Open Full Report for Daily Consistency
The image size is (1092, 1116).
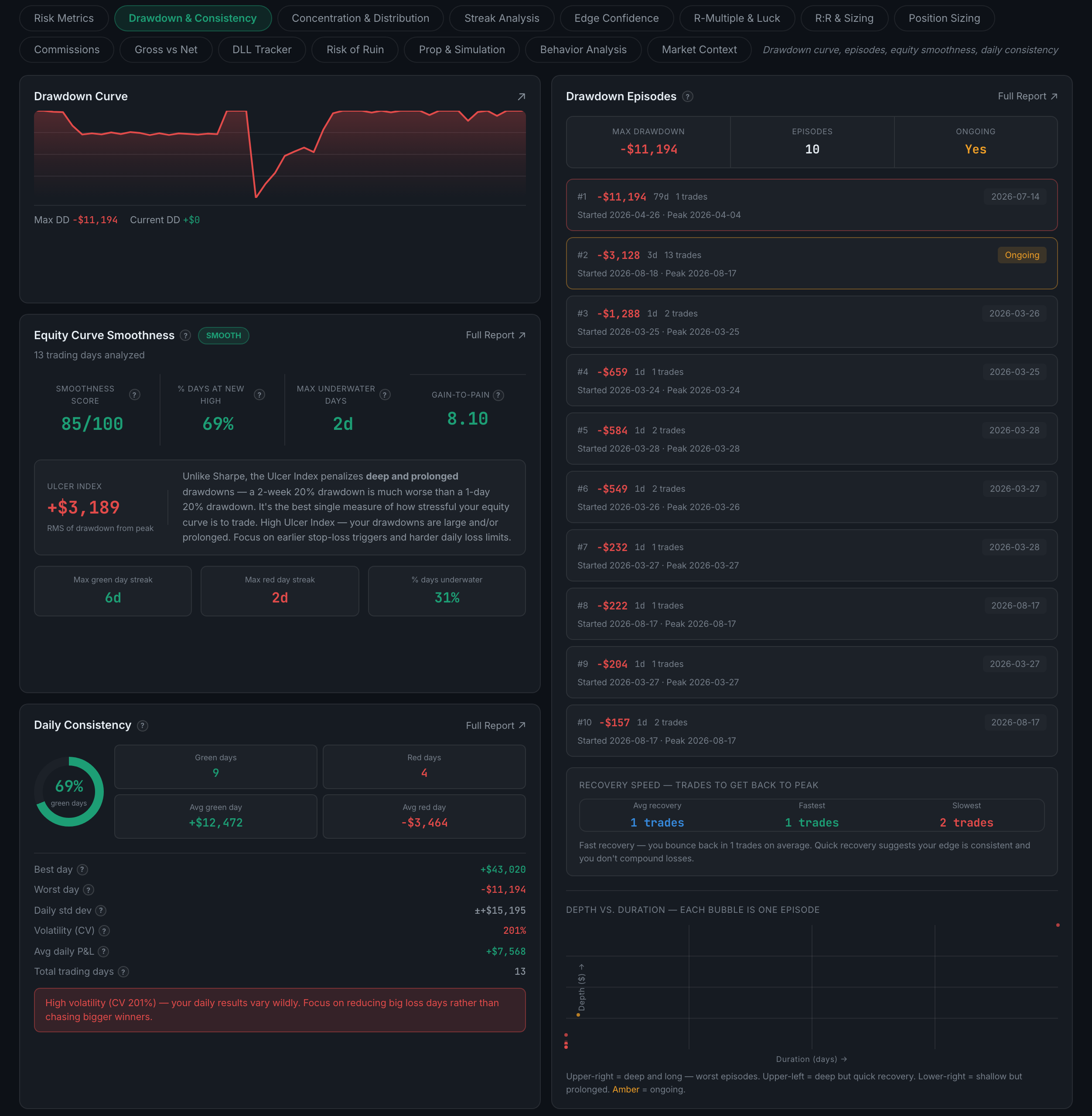coord(495,725)
